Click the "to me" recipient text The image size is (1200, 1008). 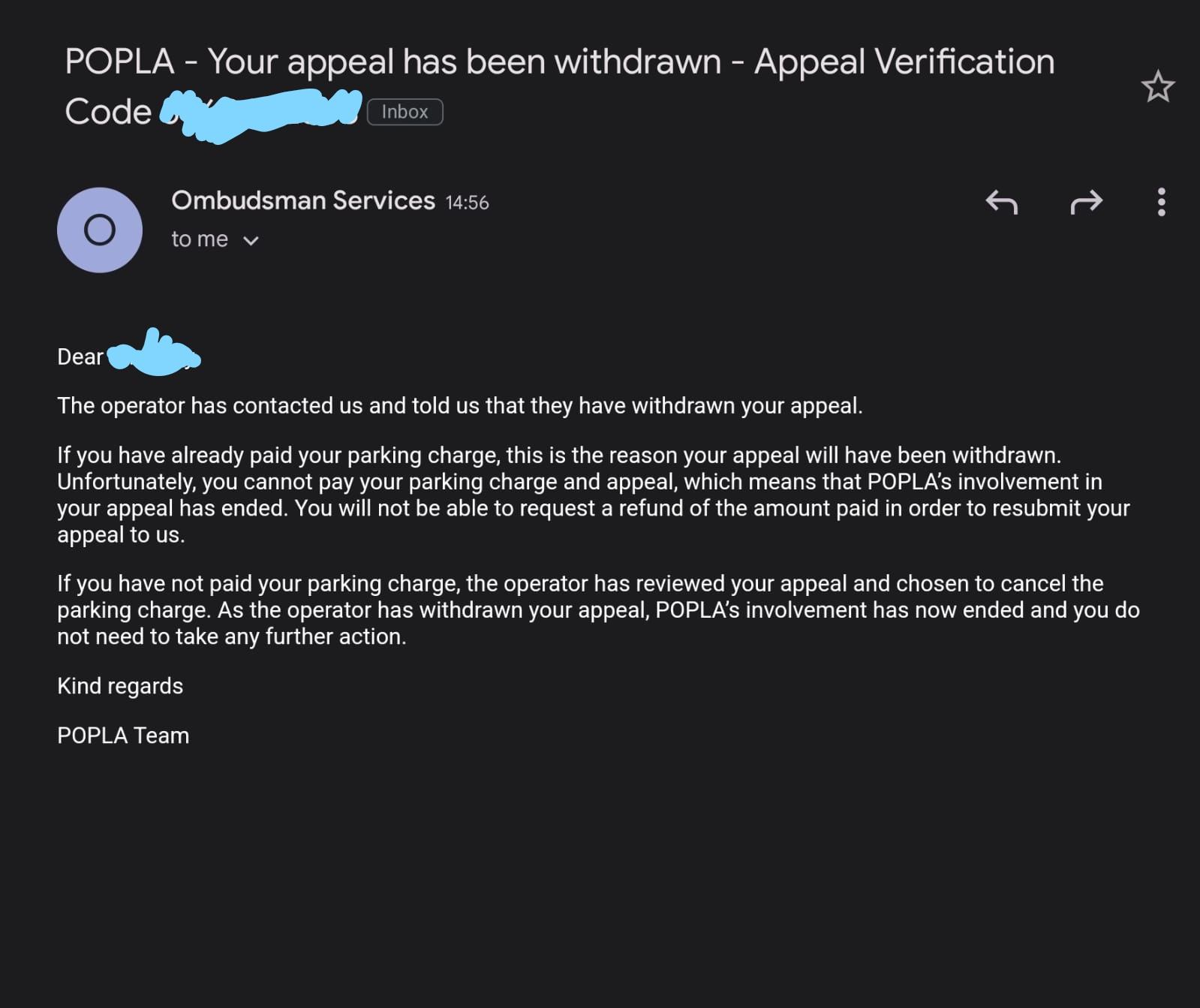coord(200,239)
